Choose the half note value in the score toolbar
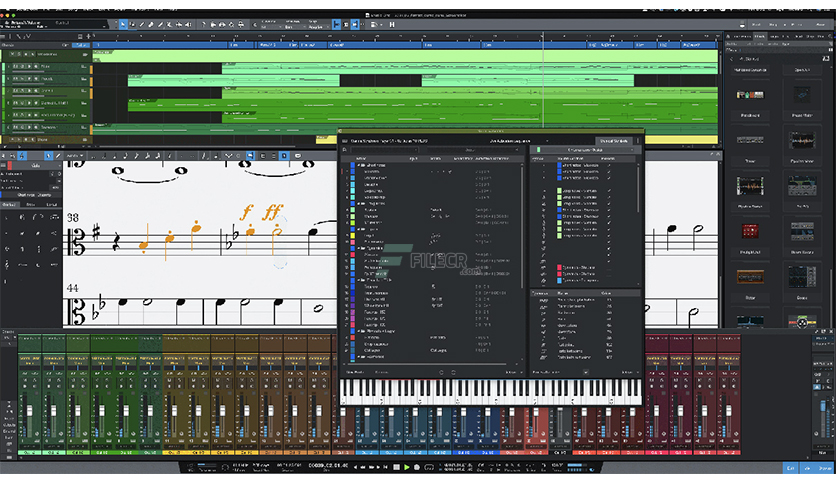Screen dimensions: 836x484 point(104,156)
